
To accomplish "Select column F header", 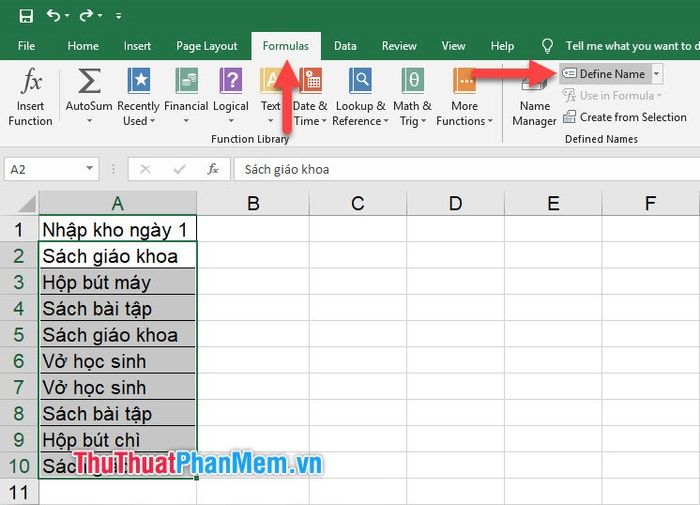I will pyautogui.click(x=650, y=204).
